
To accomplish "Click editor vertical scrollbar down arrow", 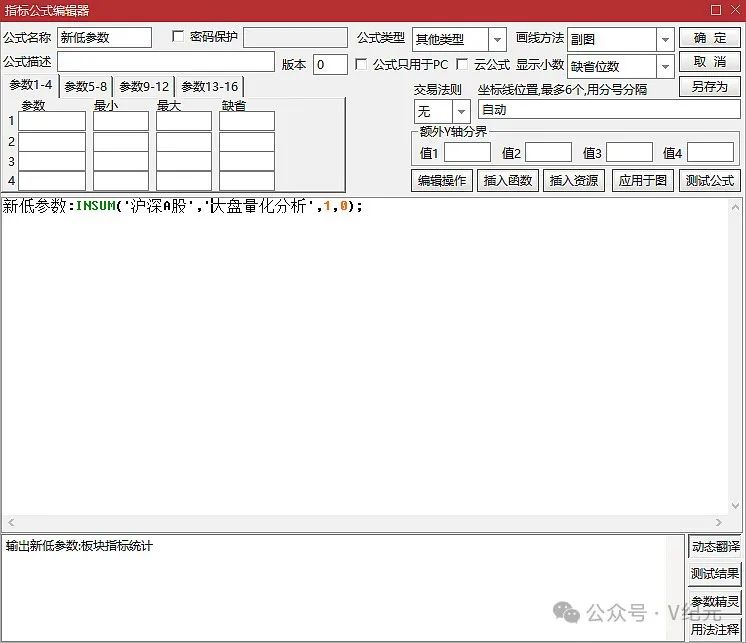I will pyautogui.click(x=735, y=506).
